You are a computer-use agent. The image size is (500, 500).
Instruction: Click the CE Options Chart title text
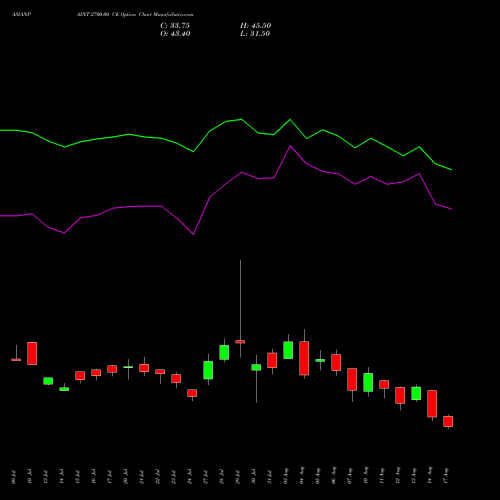click(x=135, y=15)
